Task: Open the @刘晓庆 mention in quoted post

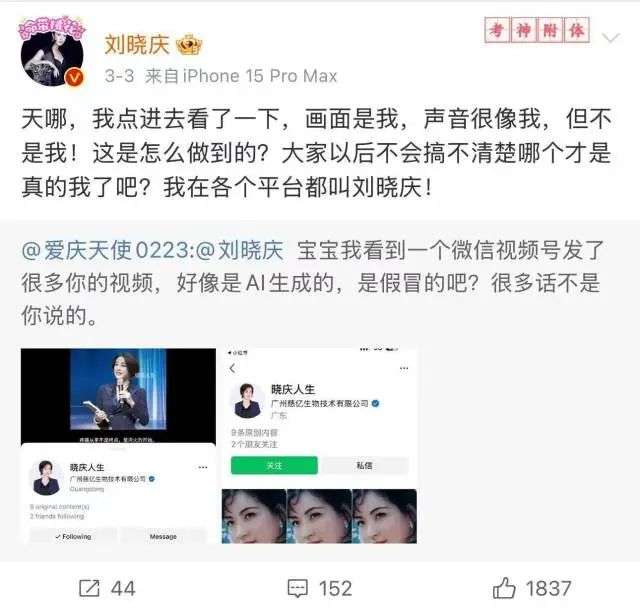Action: pyautogui.click(x=240, y=250)
